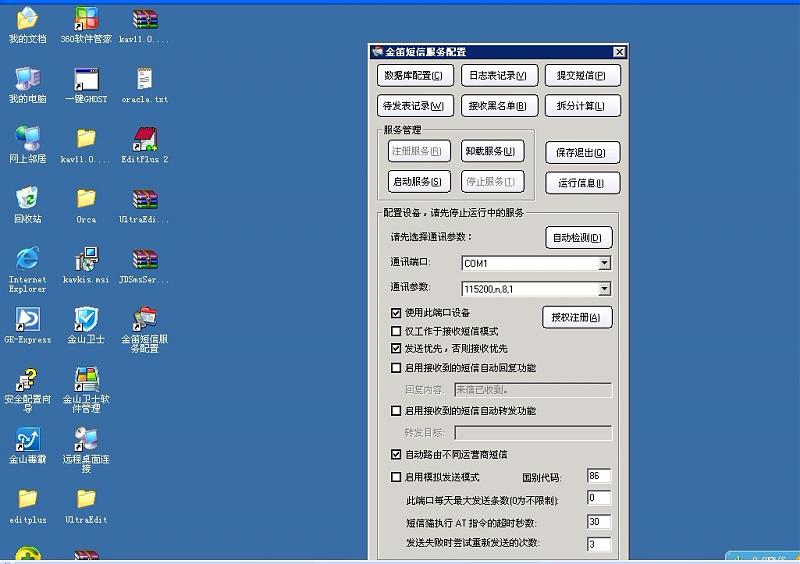Click the 数据库配置(C) button
Image resolution: width=800 pixels, height=564 pixels.
[414, 76]
